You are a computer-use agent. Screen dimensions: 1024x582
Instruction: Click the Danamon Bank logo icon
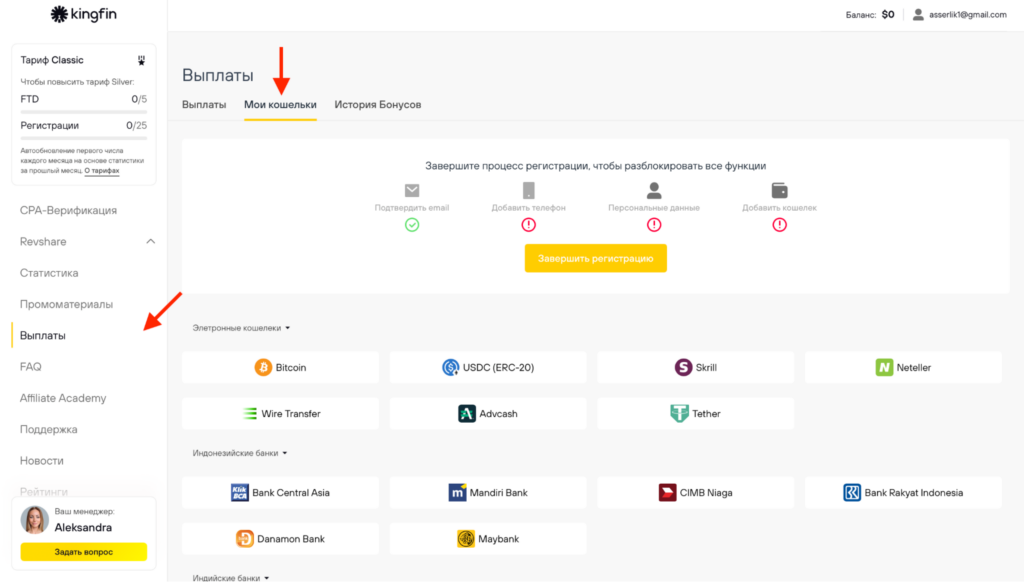click(244, 539)
